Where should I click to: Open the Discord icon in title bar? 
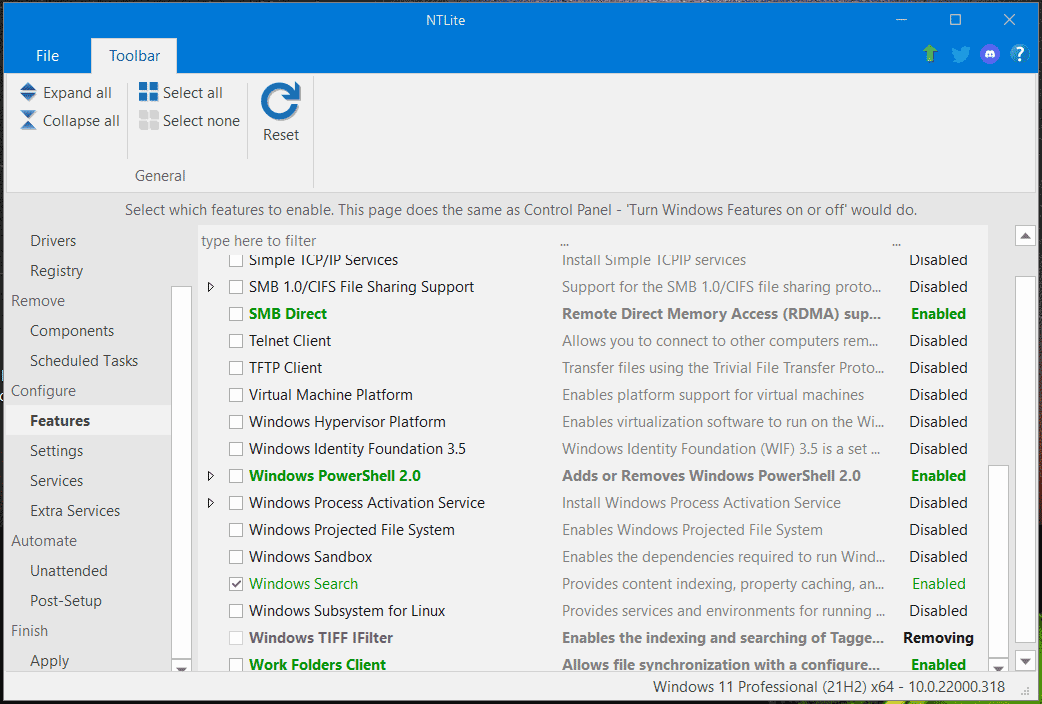990,55
